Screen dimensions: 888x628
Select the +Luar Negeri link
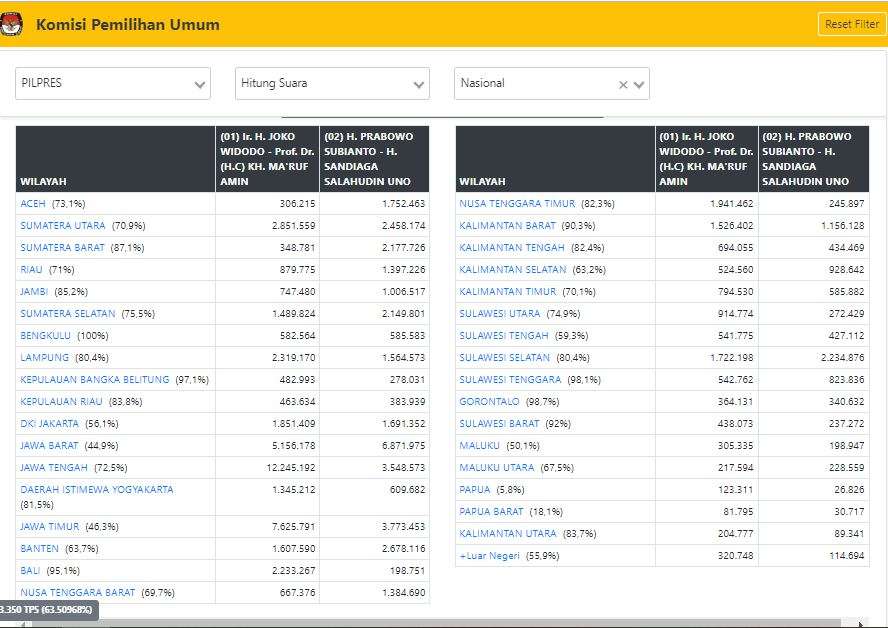[x=489, y=556]
